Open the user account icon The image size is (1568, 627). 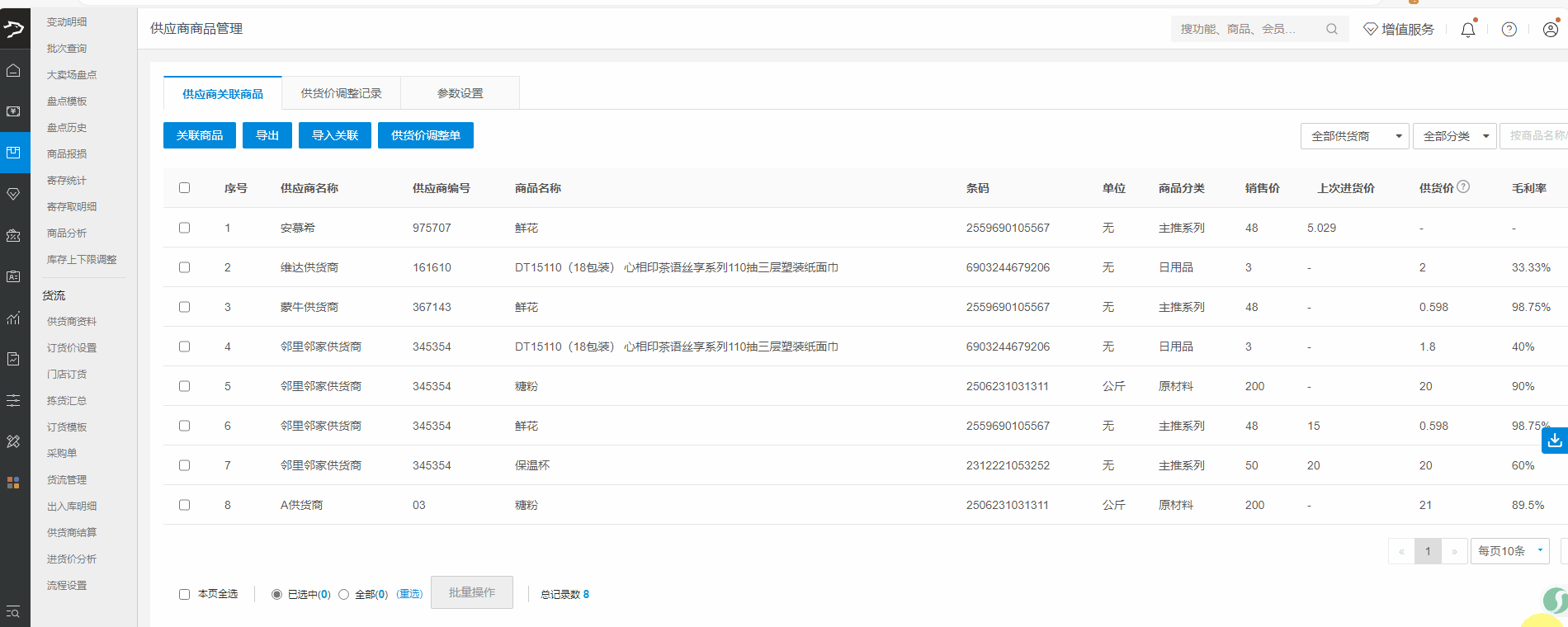coord(1551,29)
